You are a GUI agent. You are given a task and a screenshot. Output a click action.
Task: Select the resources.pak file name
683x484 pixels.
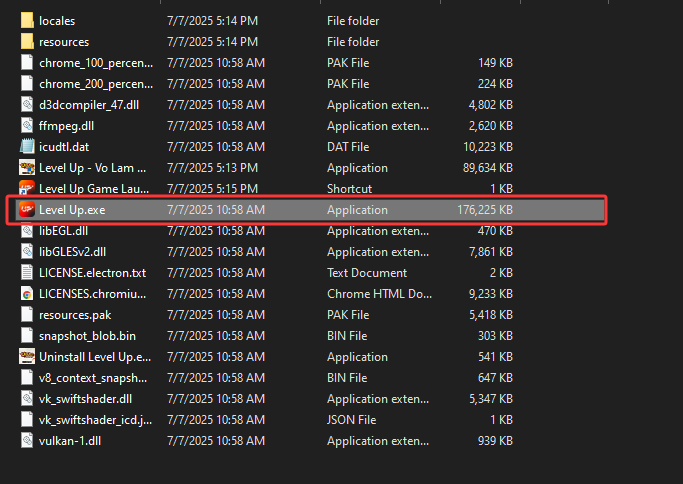[x=75, y=315]
